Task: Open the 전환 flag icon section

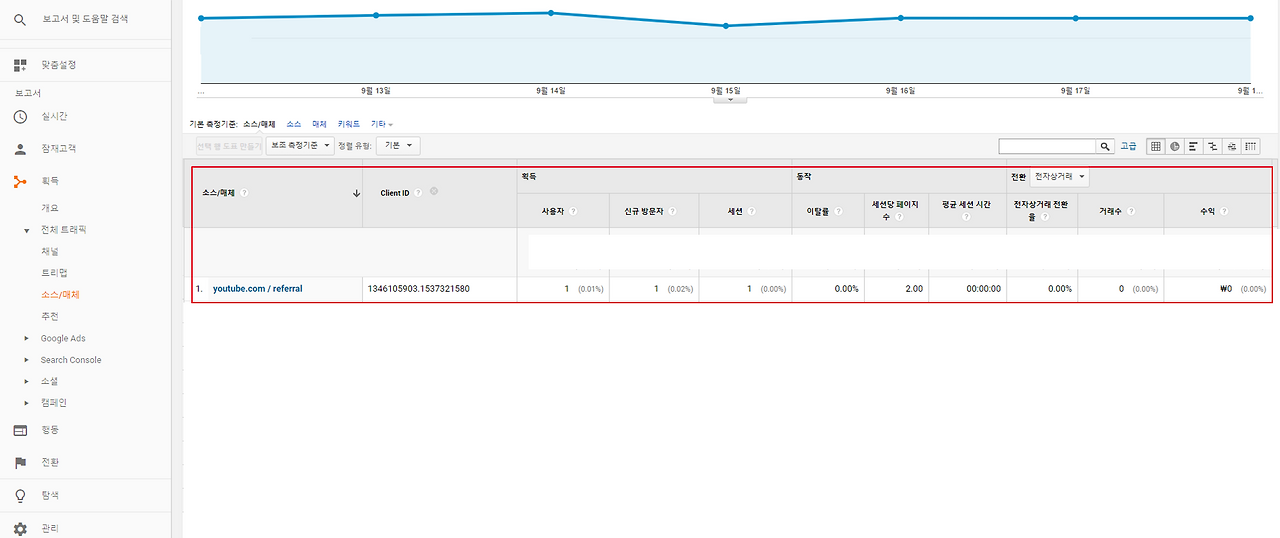Action: tap(20, 463)
